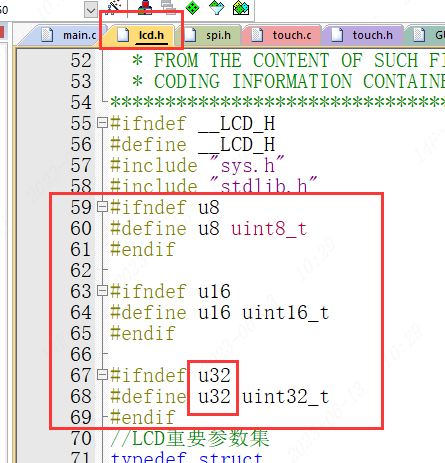The width and height of the screenshot is (445, 463).
Task: Click the grayed Manage Multi-Project Workspace icon
Action: (x=168, y=7)
